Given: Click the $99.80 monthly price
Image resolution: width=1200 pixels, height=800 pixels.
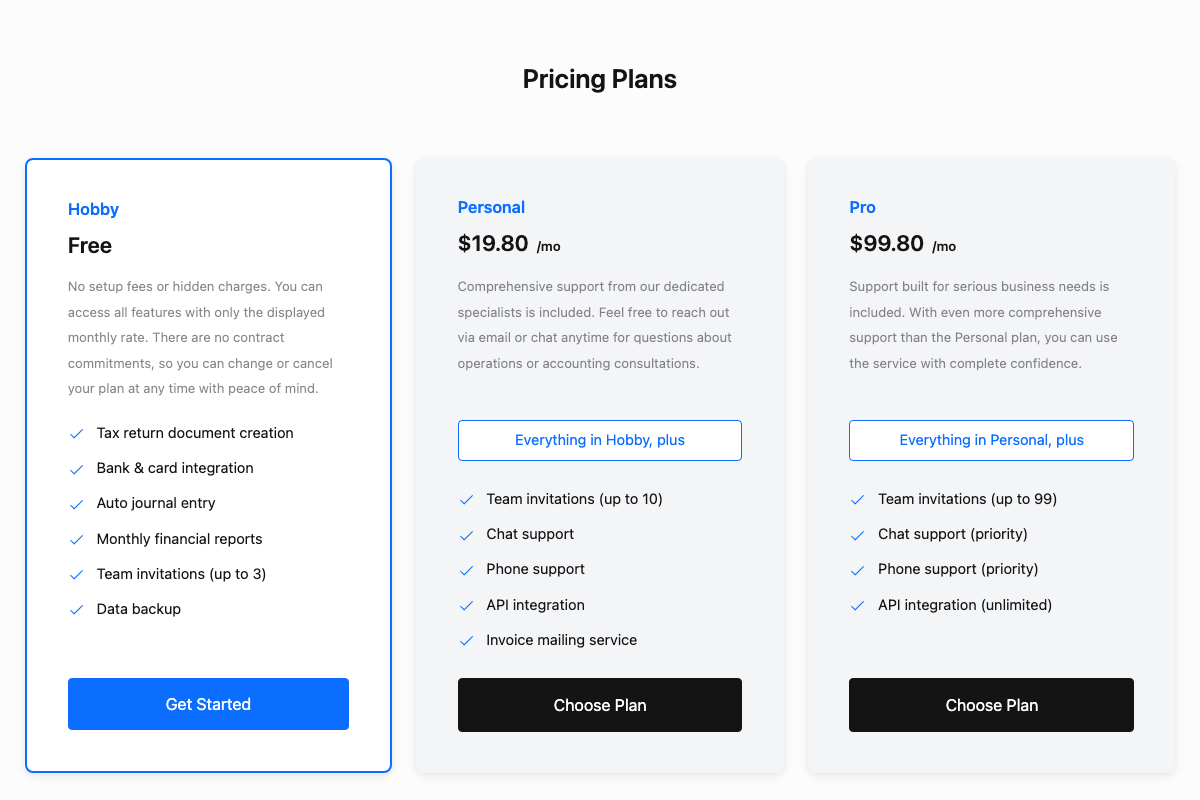Looking at the screenshot, I should 886,243.
